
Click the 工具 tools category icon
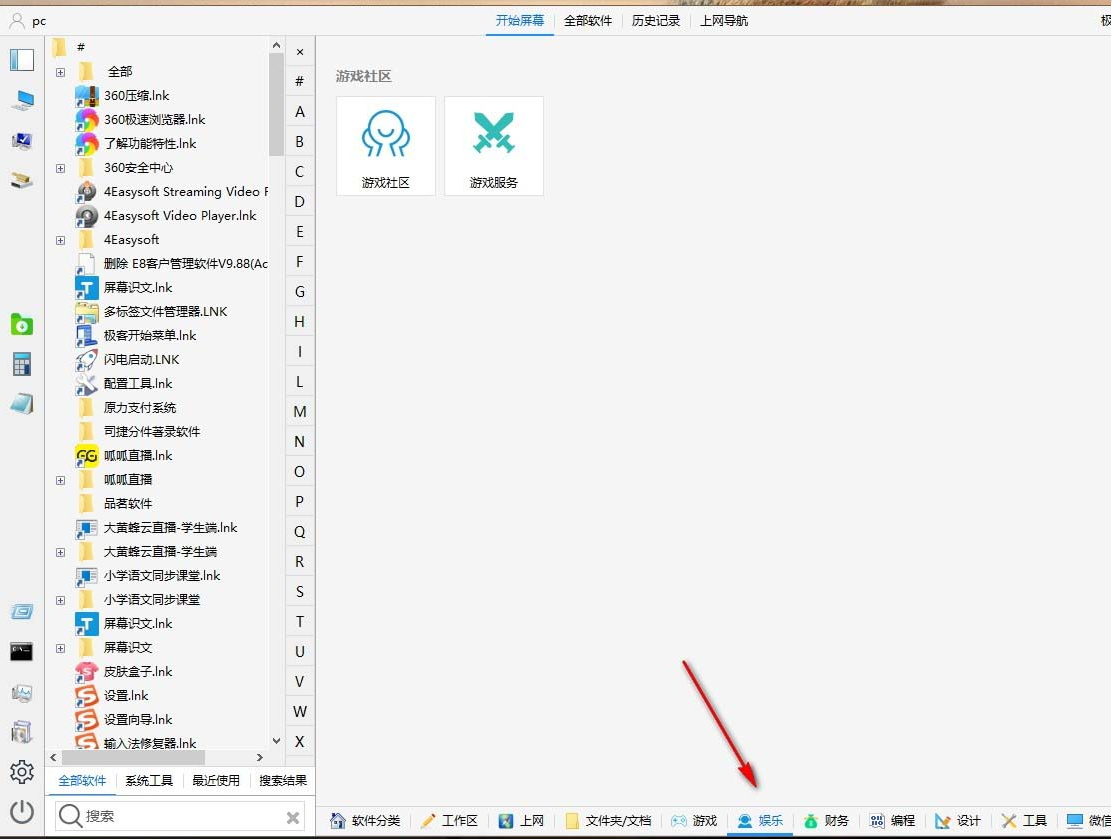[x=1023, y=819]
